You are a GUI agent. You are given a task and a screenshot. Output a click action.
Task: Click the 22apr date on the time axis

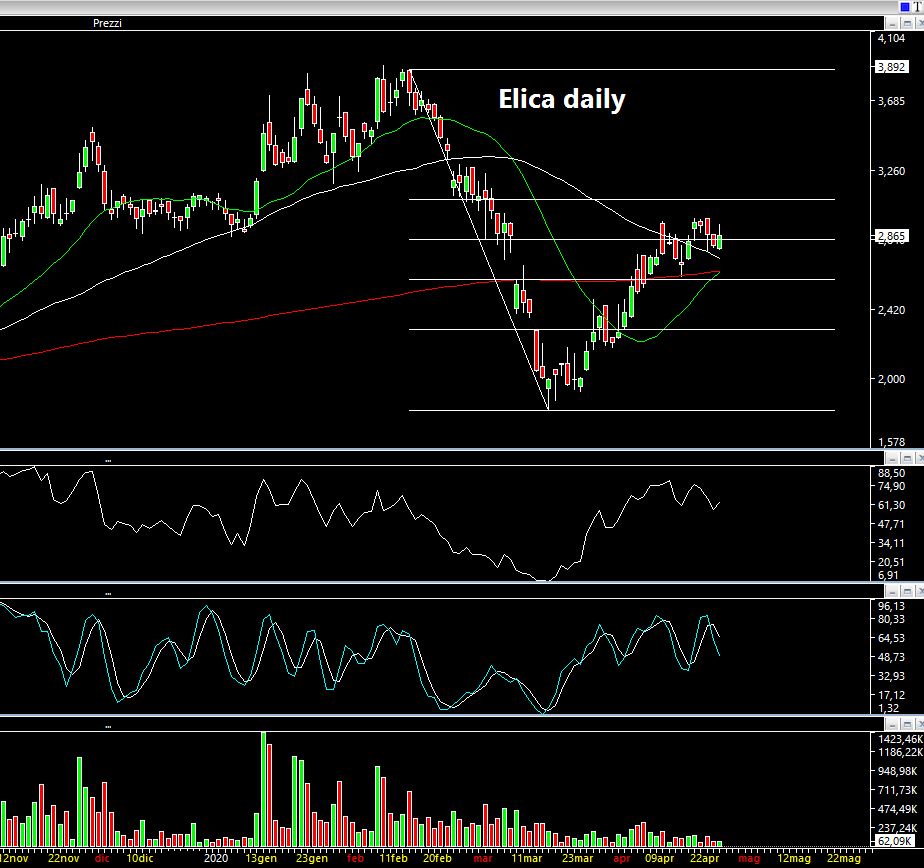point(704,858)
